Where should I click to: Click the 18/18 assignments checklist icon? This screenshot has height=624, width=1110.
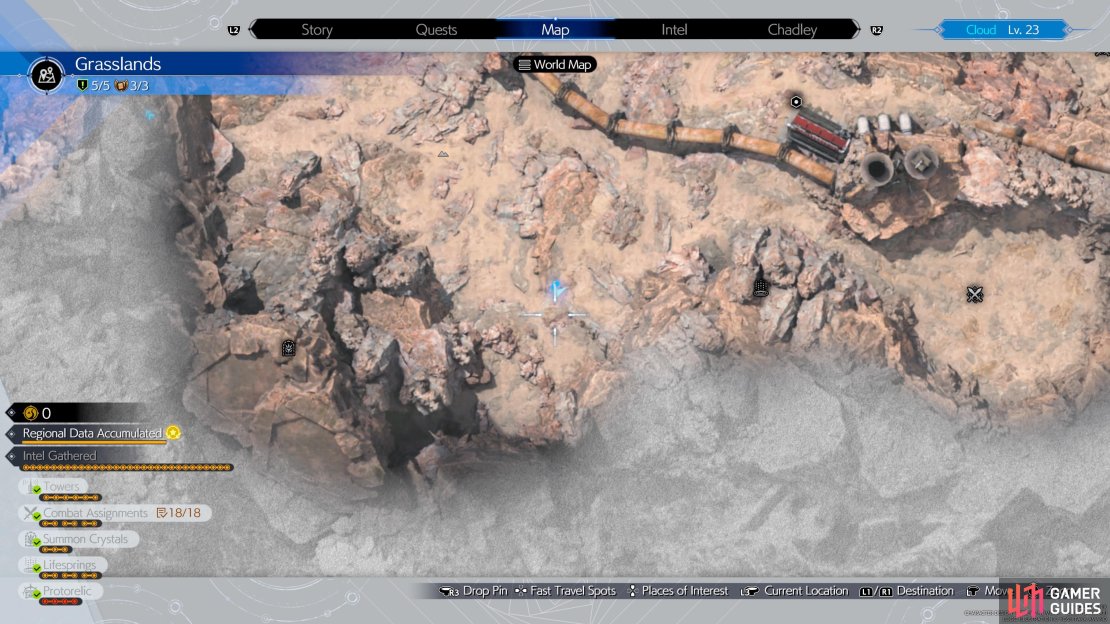point(161,513)
